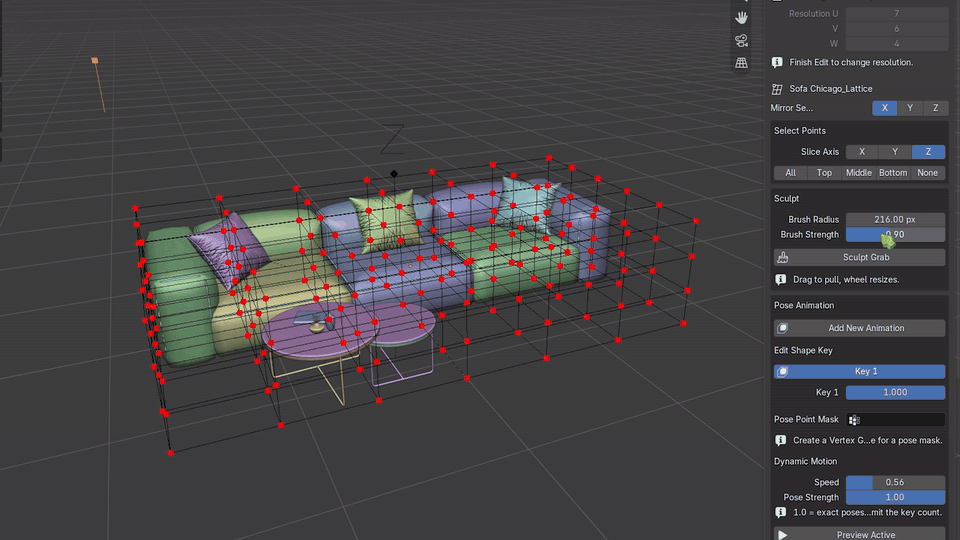The width and height of the screenshot is (960, 540).
Task: Click 'Dynamic Motion' label
Action: 805,462
